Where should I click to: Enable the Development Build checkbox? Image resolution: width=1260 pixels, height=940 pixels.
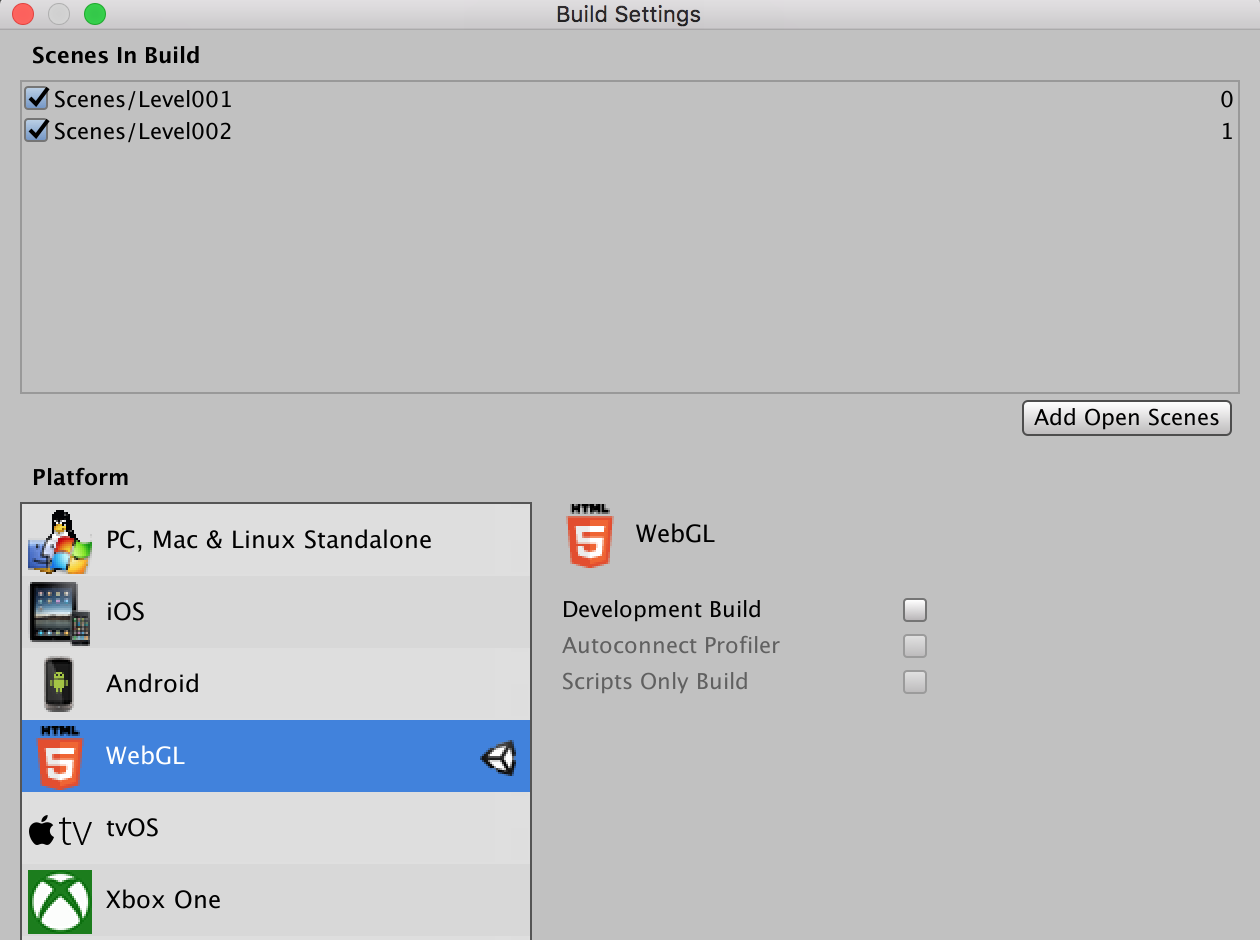915,610
